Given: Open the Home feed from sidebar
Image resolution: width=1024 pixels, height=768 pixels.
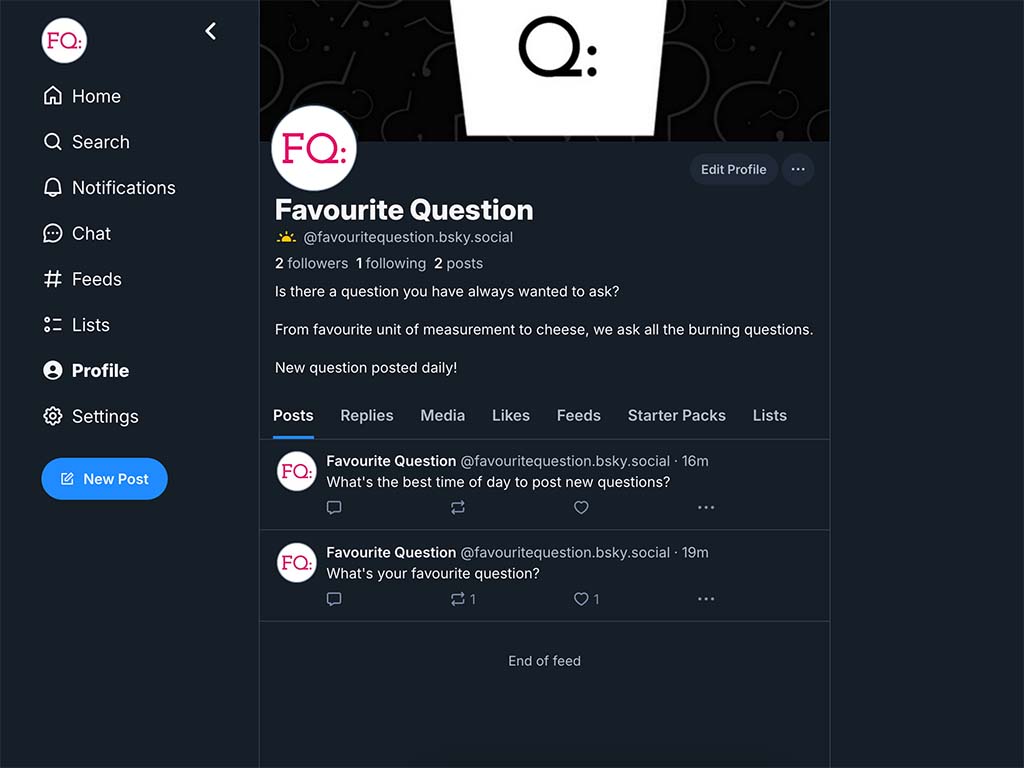Looking at the screenshot, I should (82, 96).
